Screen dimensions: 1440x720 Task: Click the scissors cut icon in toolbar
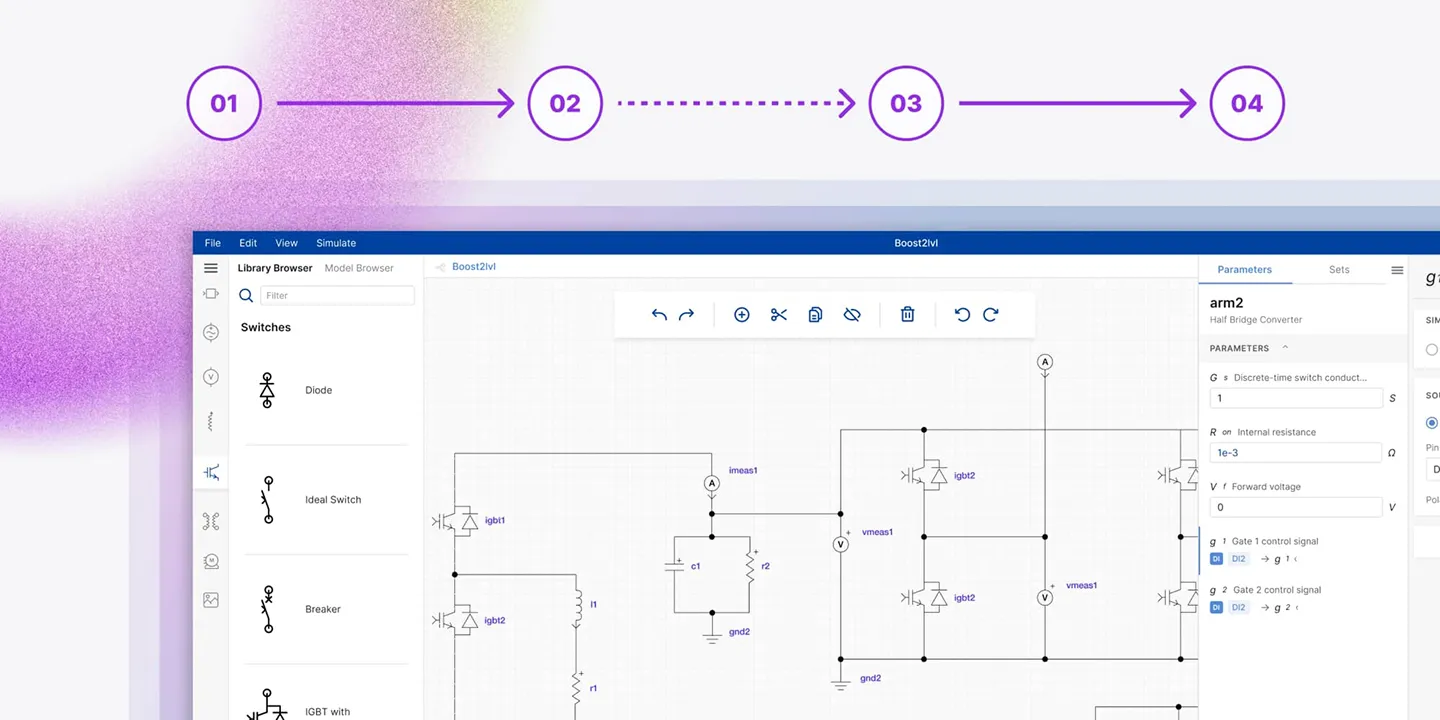click(x=779, y=314)
